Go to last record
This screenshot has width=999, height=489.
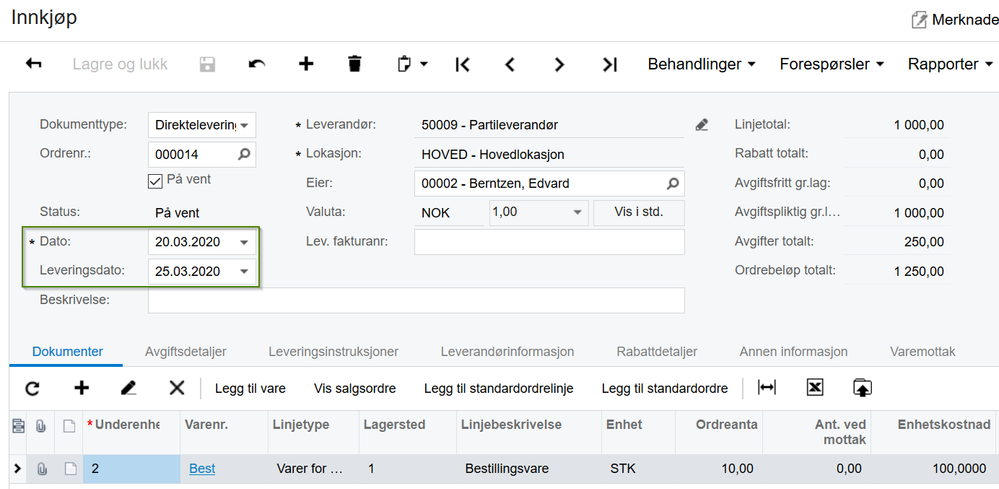click(x=610, y=64)
